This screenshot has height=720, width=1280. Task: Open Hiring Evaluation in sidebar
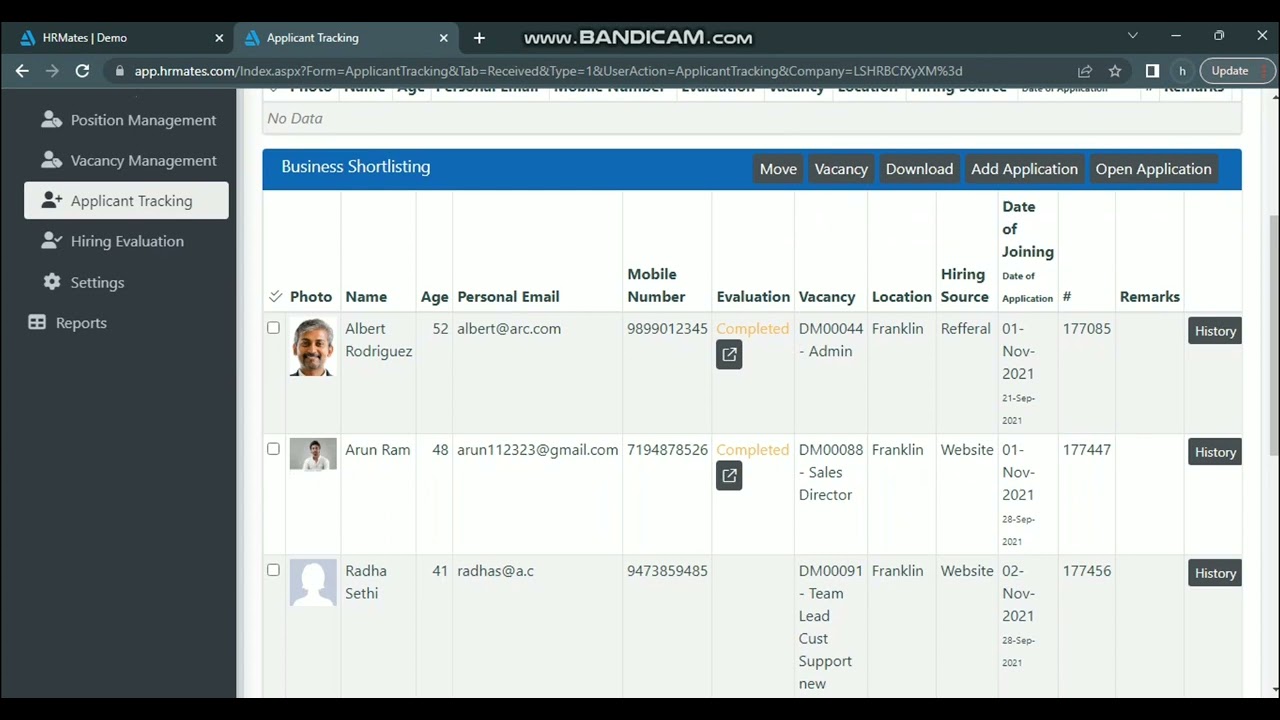pyautogui.click(x=127, y=241)
